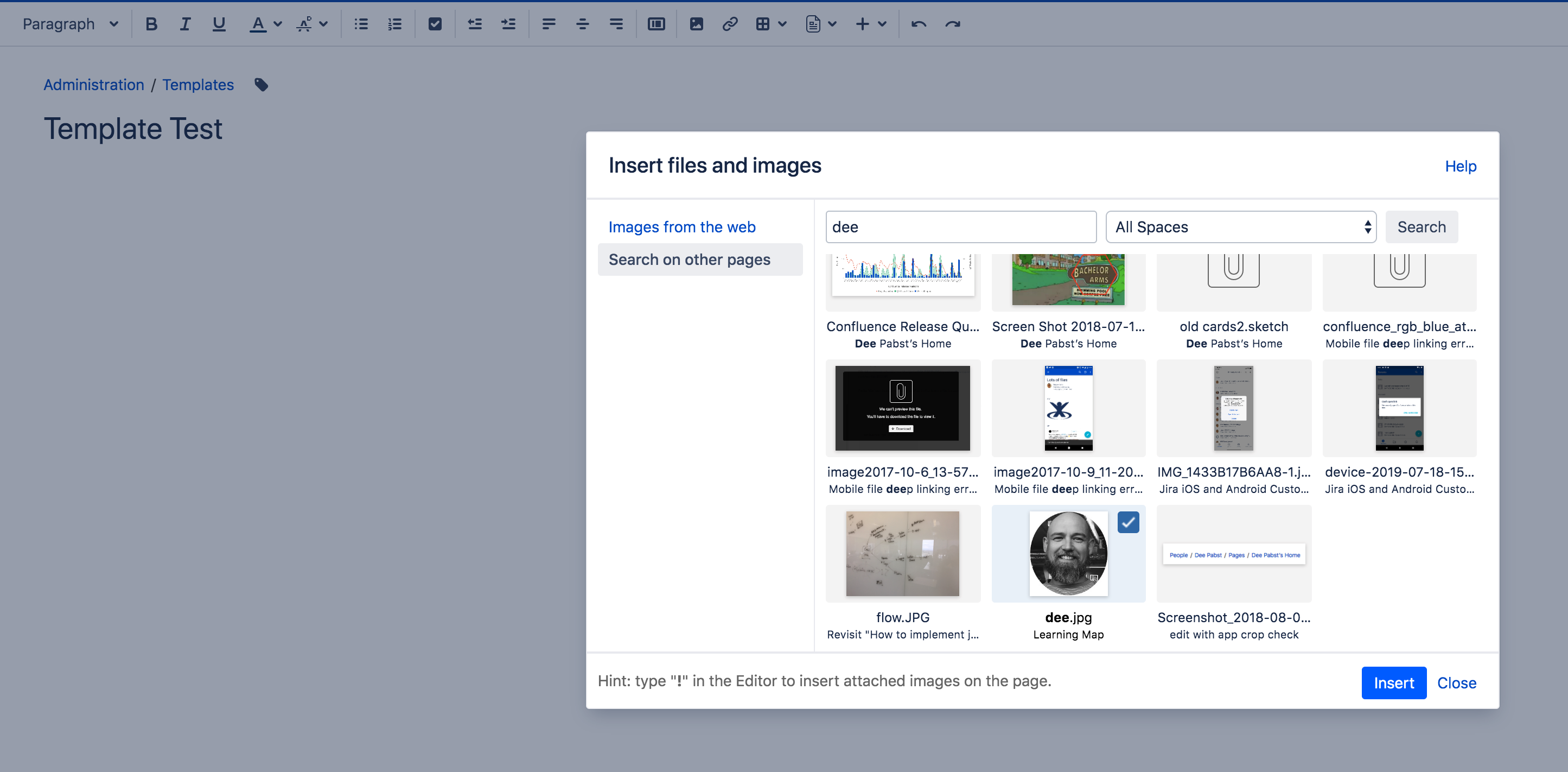Open the Help link
Viewport: 1568px width, 772px height.
coord(1460,166)
